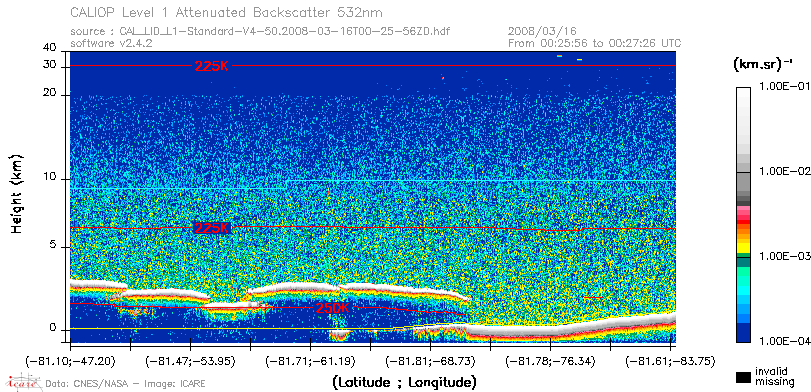Screen dimensions: 811x392
Task: Click the red '250K' isotherm label
Action: pos(333,308)
